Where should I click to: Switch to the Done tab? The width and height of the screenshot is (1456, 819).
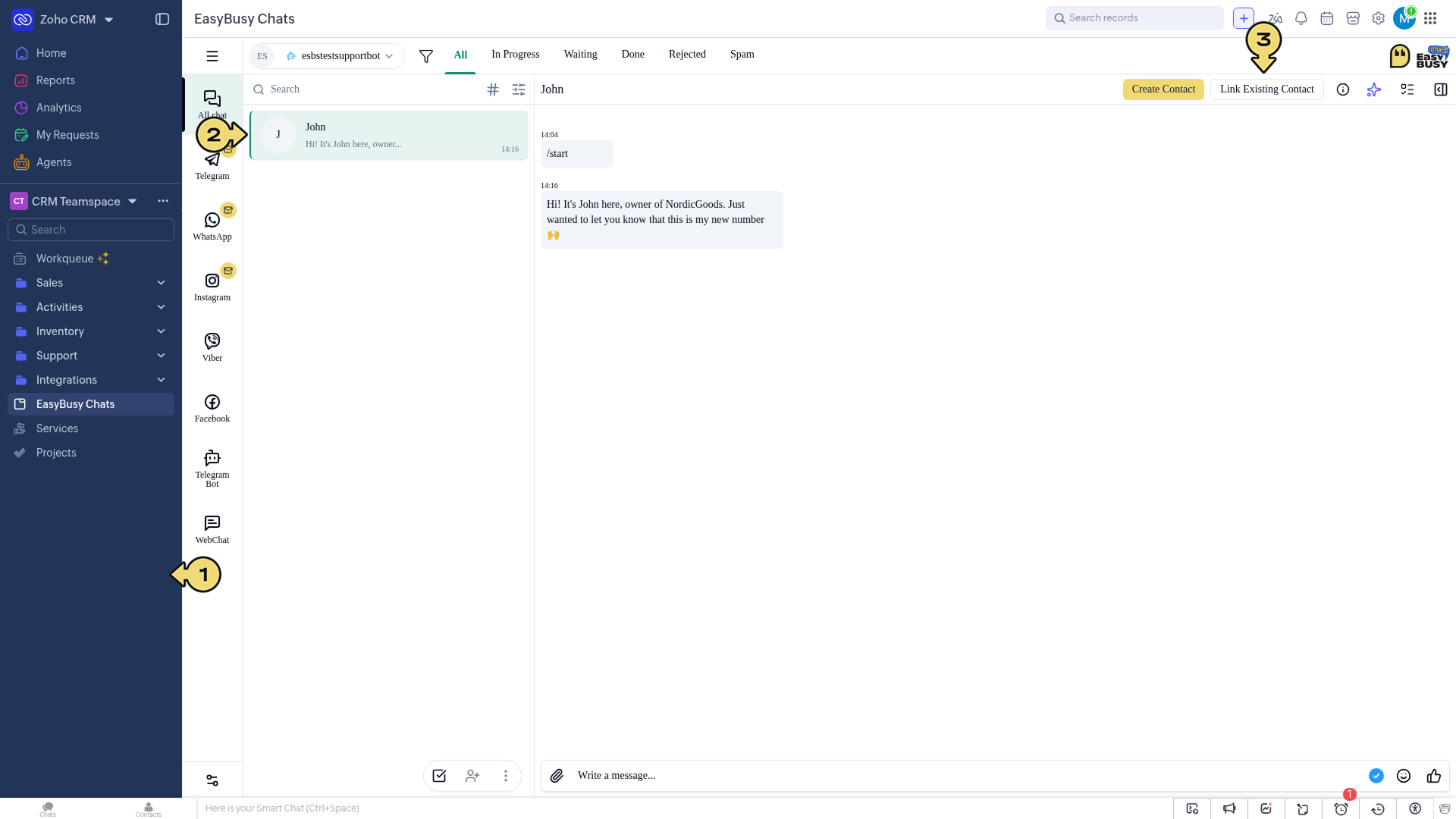(633, 55)
